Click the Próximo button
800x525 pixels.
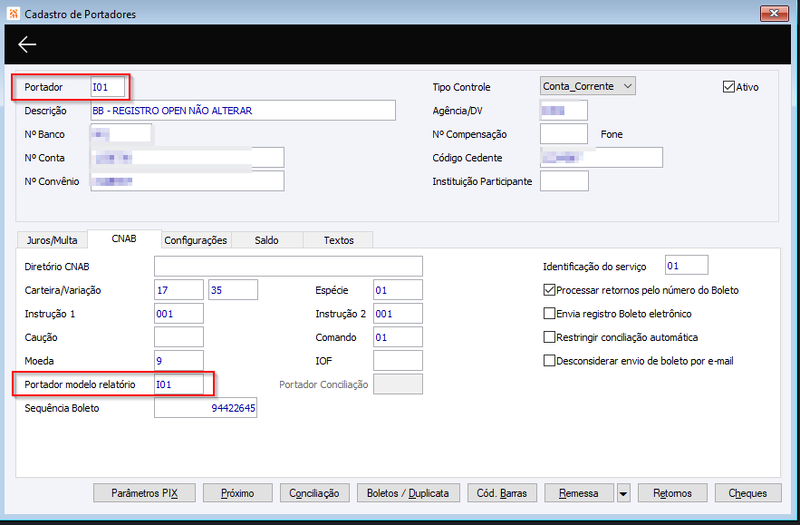coord(238,493)
